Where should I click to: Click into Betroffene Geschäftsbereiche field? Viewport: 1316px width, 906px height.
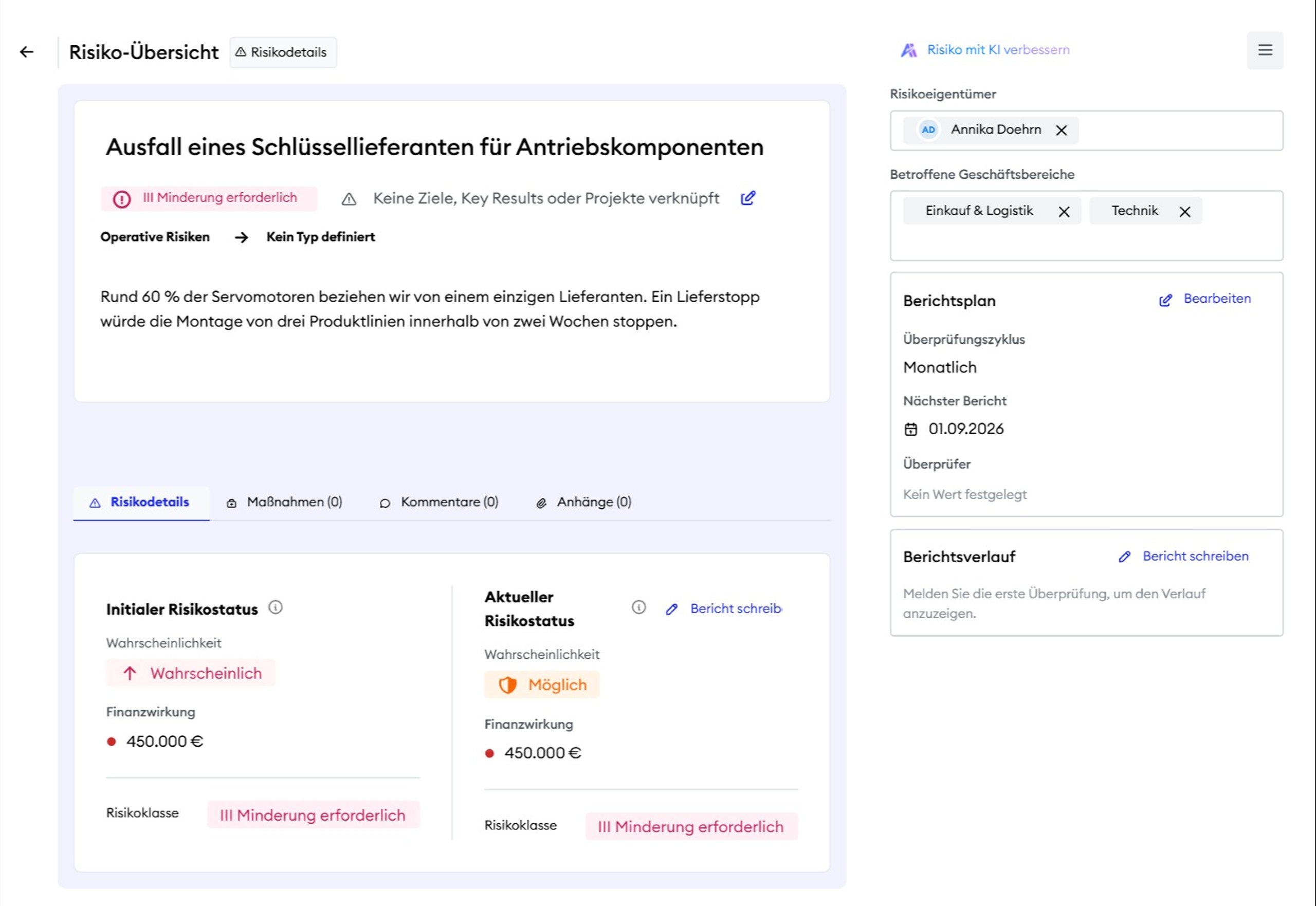point(1086,226)
